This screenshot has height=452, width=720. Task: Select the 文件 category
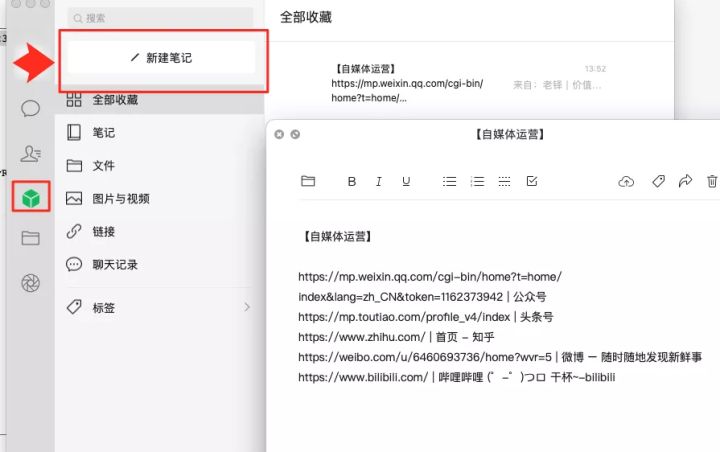point(159,165)
